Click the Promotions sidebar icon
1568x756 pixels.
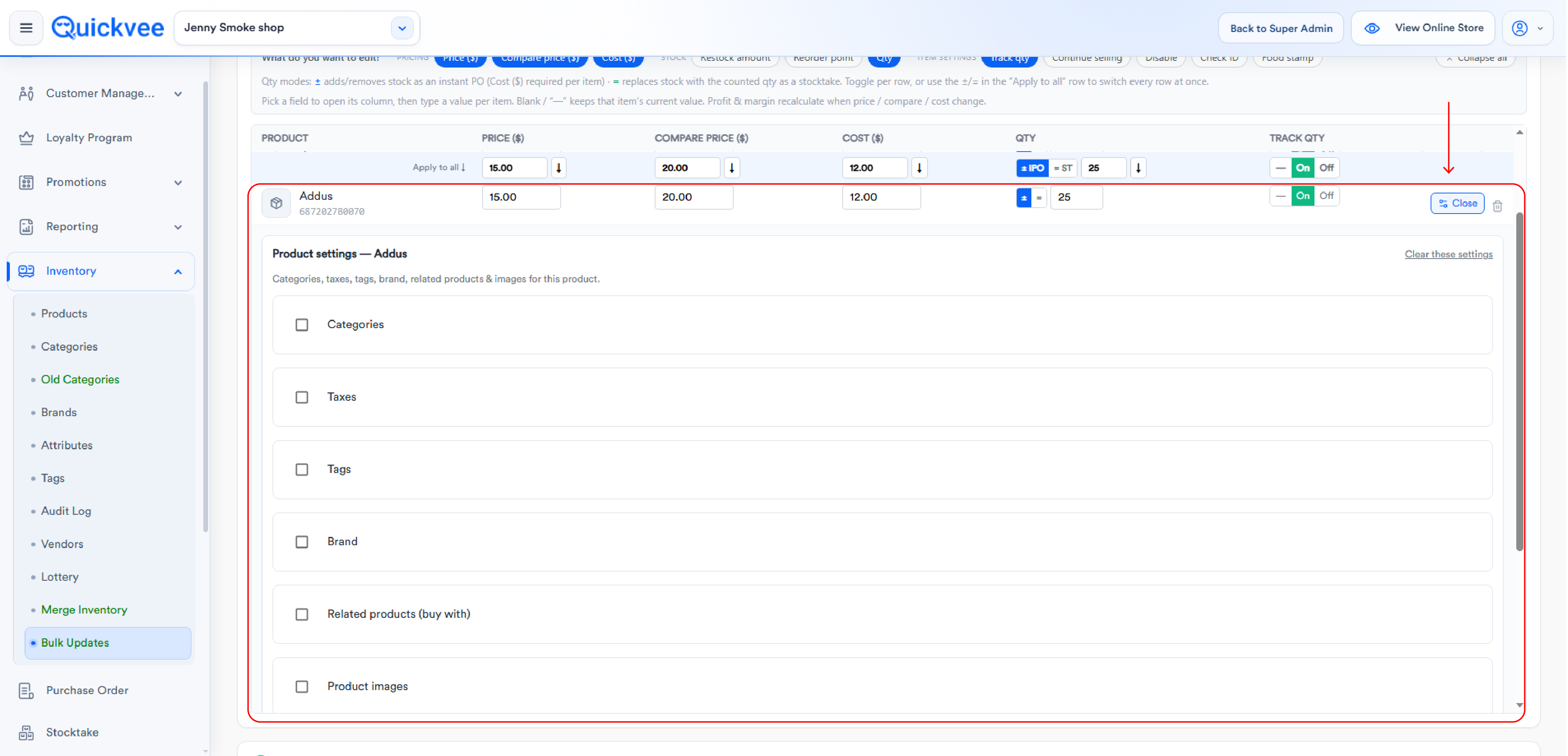26,183
